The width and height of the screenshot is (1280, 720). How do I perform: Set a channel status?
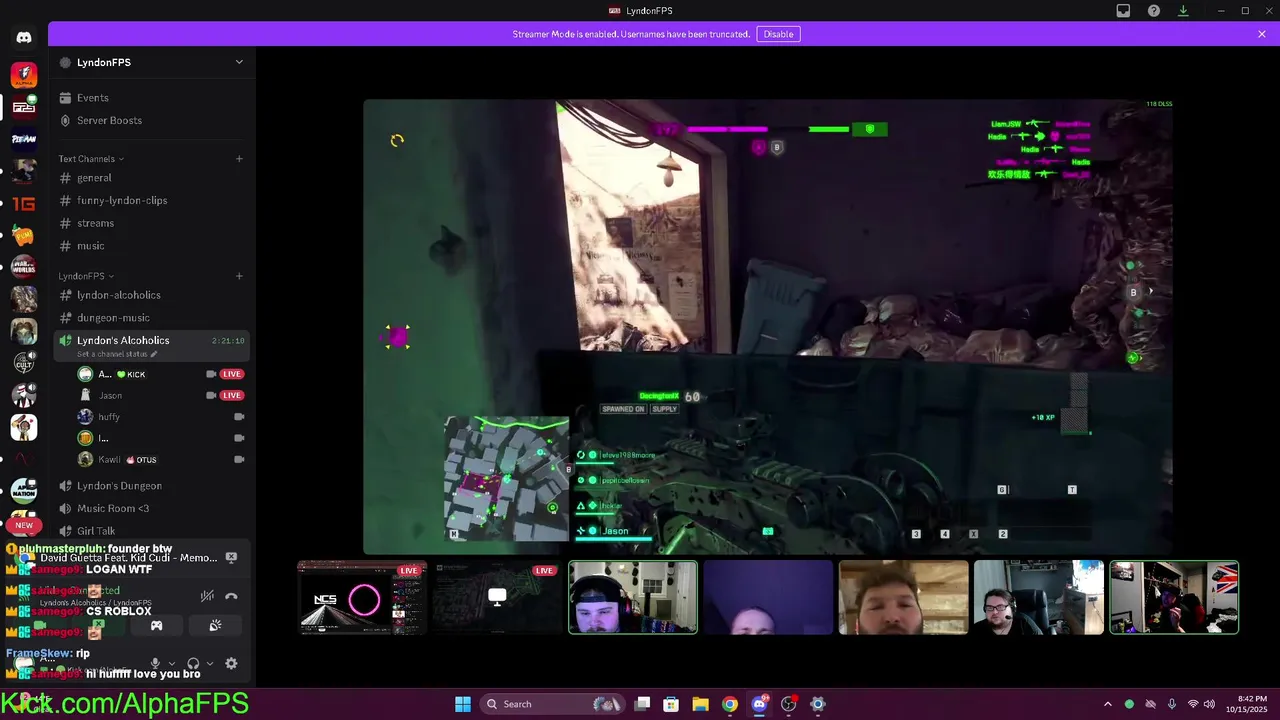117,354
